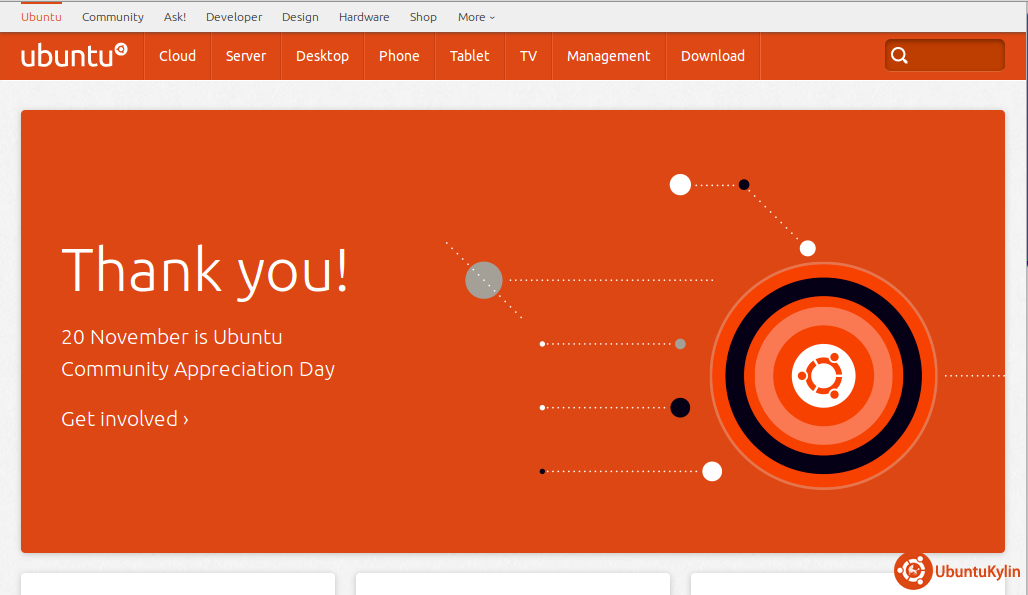Go to the Server section
Viewport: 1028px width, 595px height.
(245, 56)
